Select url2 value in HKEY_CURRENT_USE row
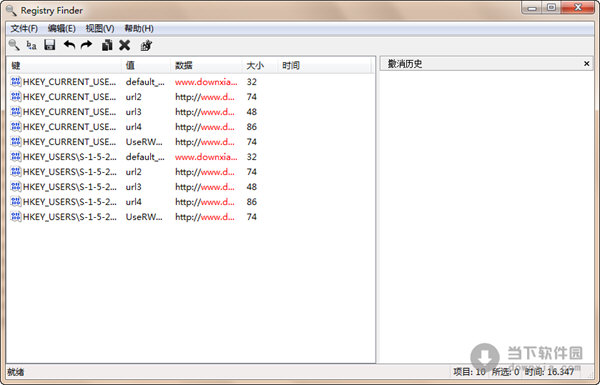This screenshot has width=600, height=385. [x=134, y=97]
